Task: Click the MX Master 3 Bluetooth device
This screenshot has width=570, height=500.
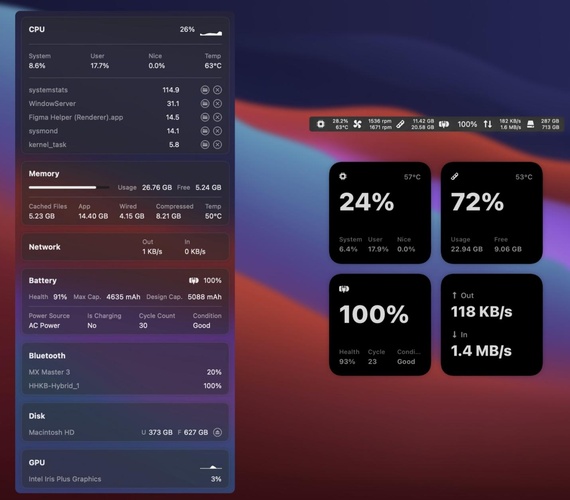Action: [49, 372]
